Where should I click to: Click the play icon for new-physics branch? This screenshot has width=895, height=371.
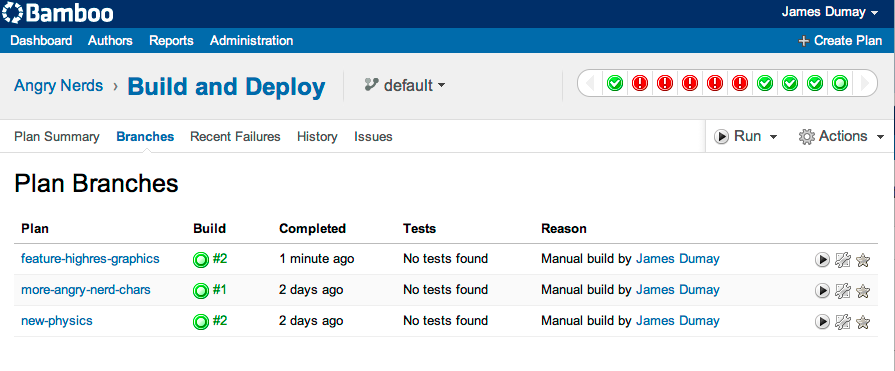click(822, 322)
